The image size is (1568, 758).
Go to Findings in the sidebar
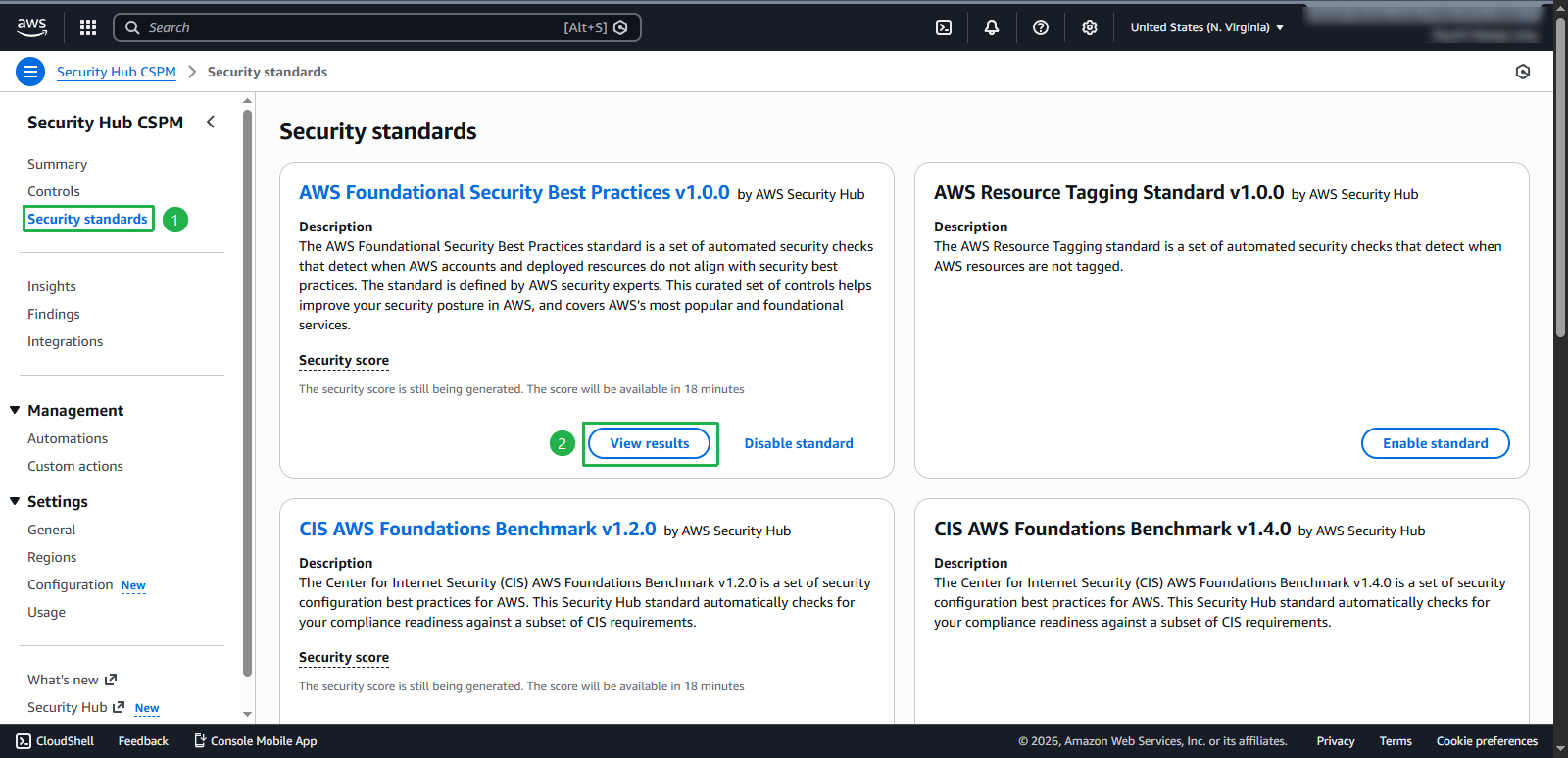54,314
